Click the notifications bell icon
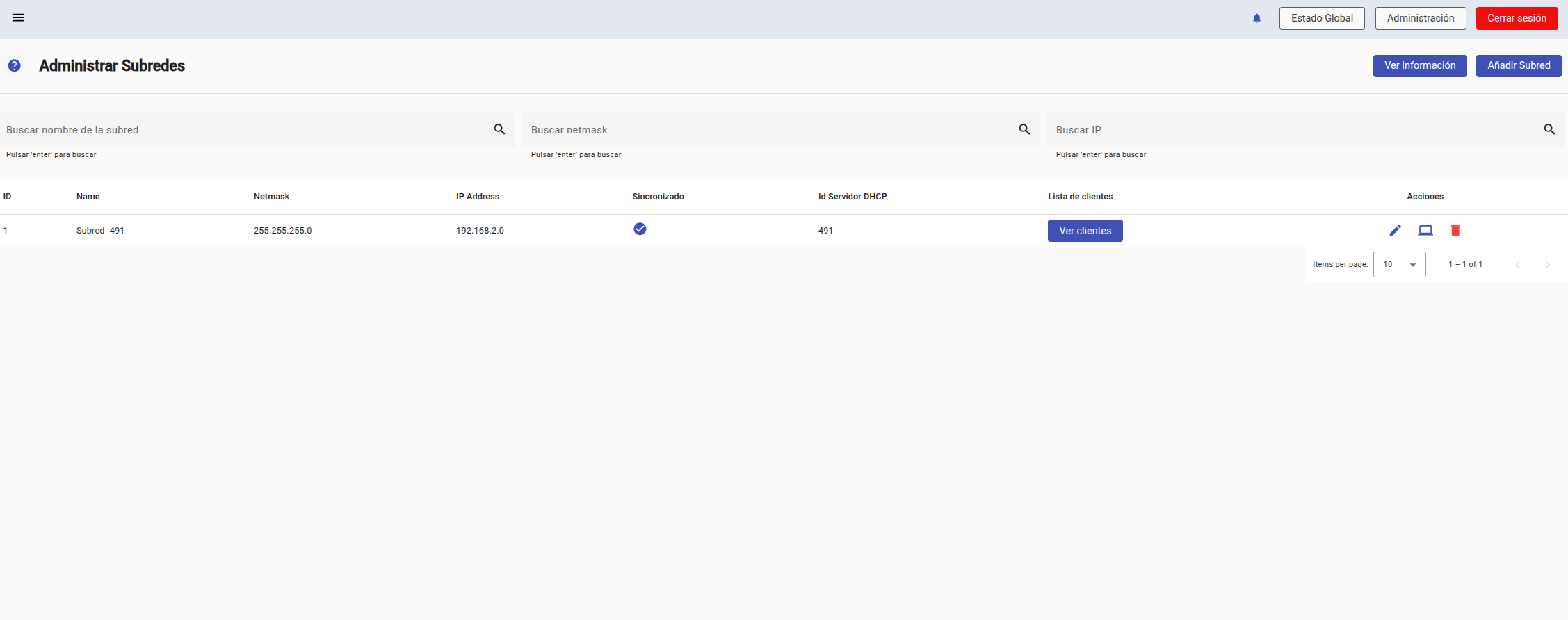The height and width of the screenshot is (620, 1568). coord(1256,19)
